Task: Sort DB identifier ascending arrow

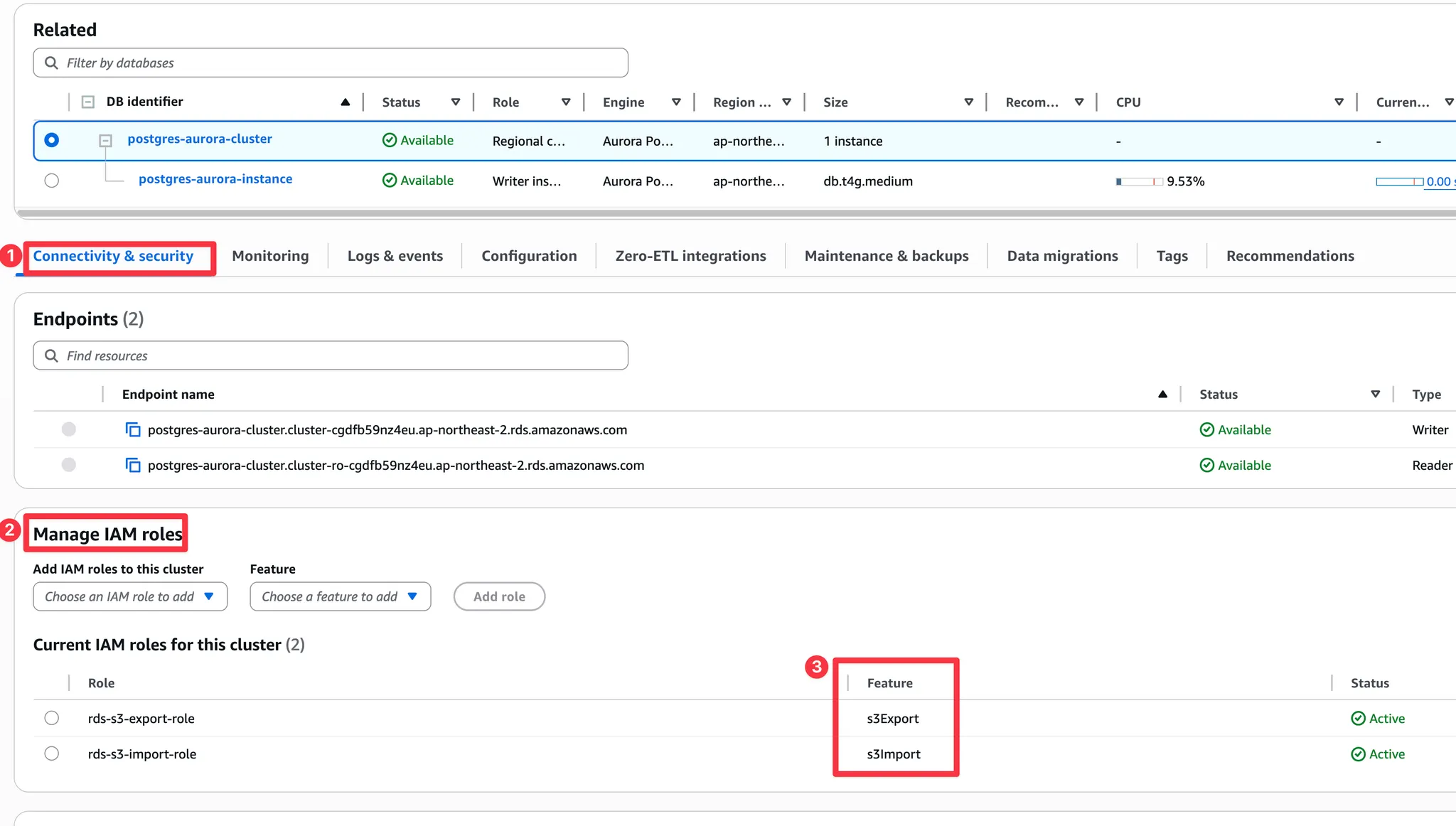Action: coord(346,102)
